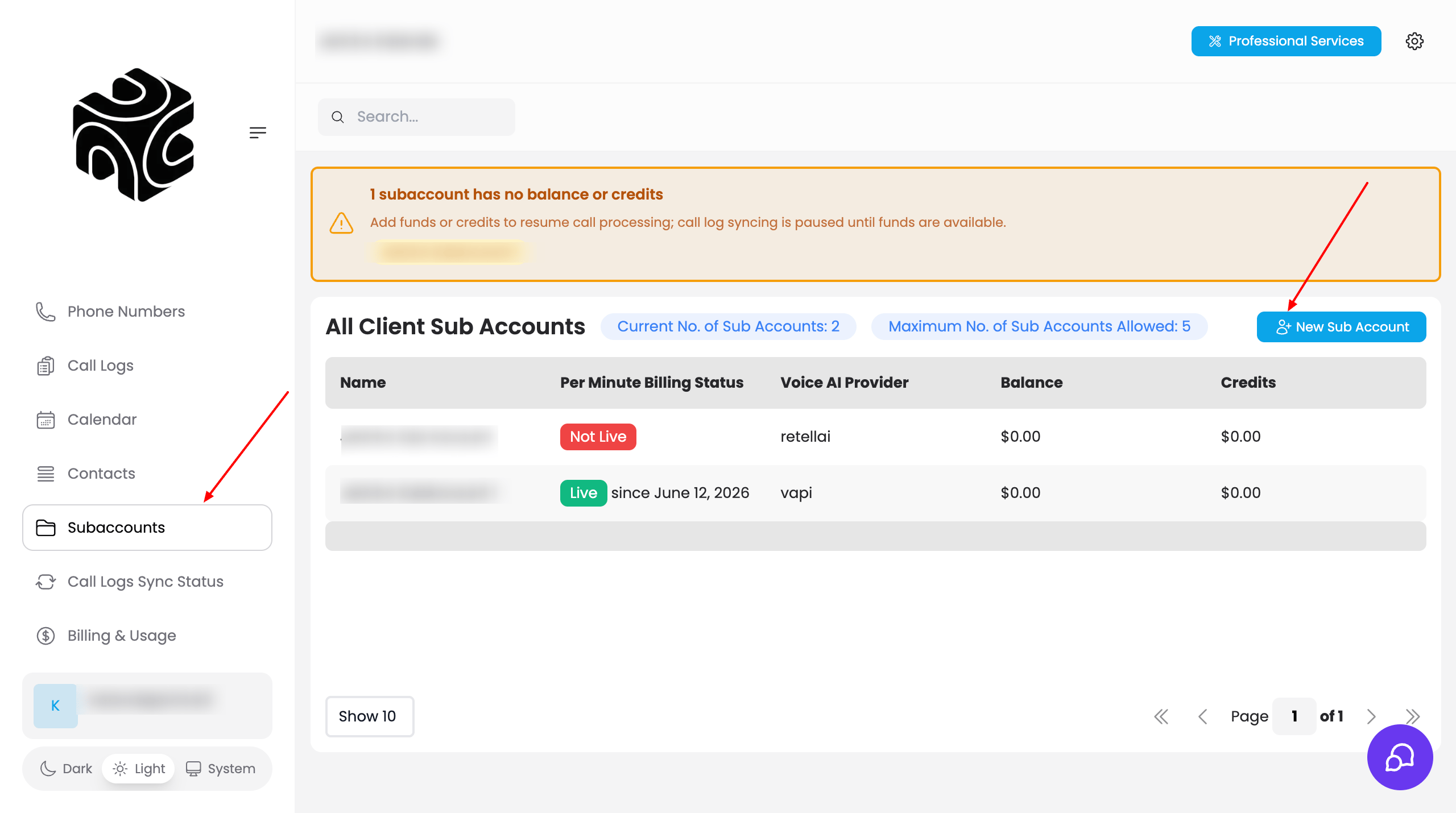Open Call Logs page
The width and height of the screenshot is (1456, 813).
point(147,366)
